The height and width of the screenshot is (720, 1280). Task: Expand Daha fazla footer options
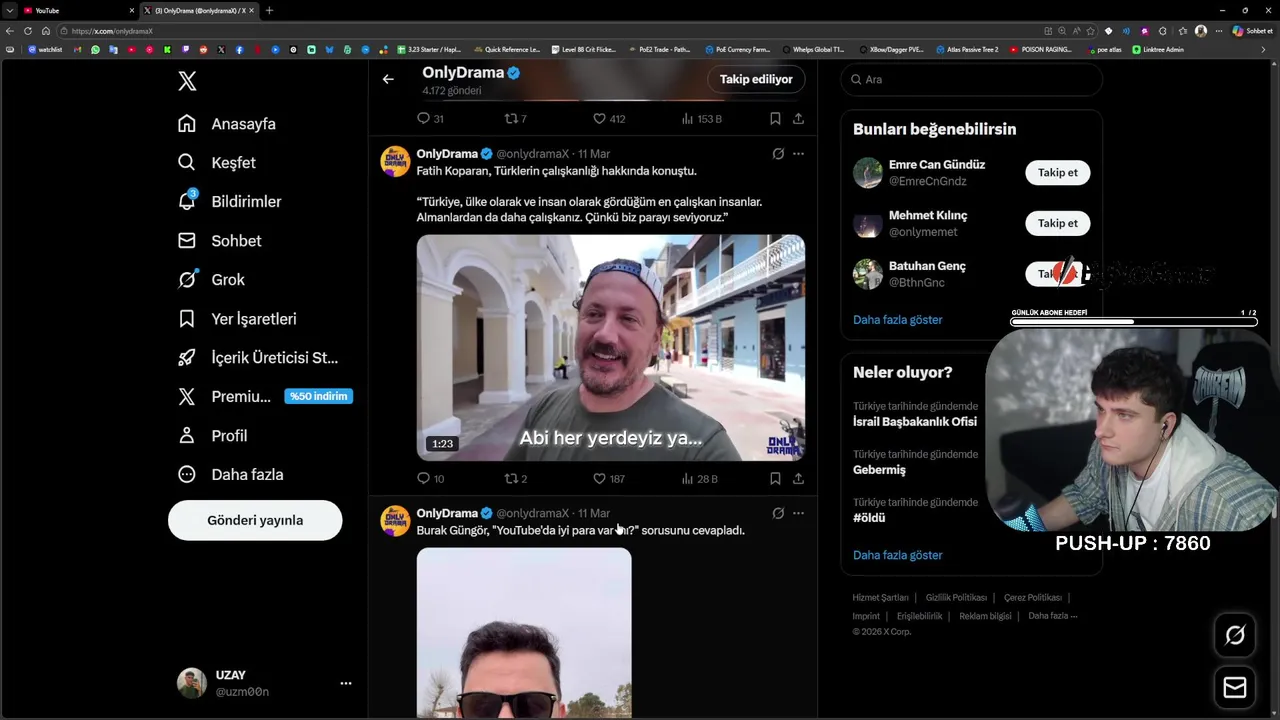coord(1053,616)
